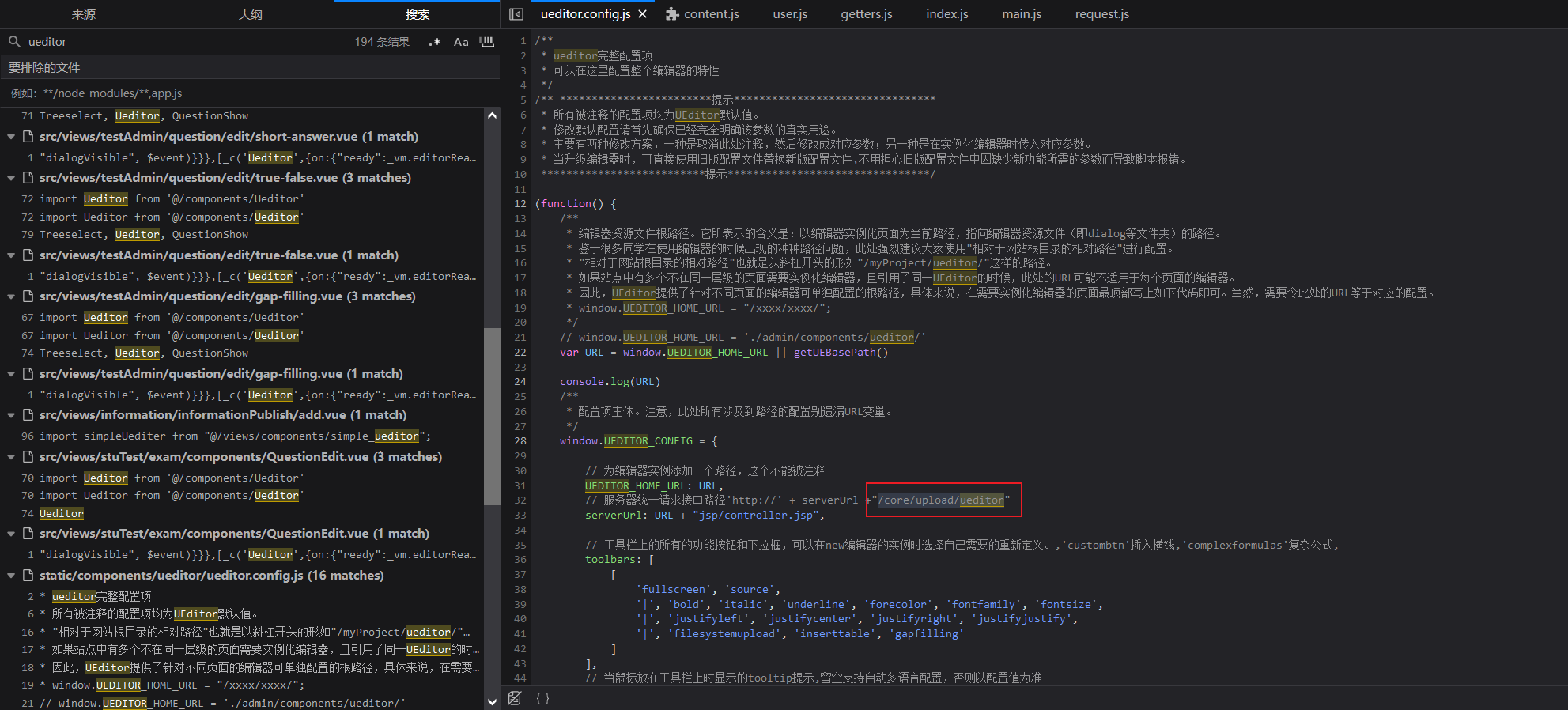Click the scroll-down arrow of results list

tap(492, 701)
